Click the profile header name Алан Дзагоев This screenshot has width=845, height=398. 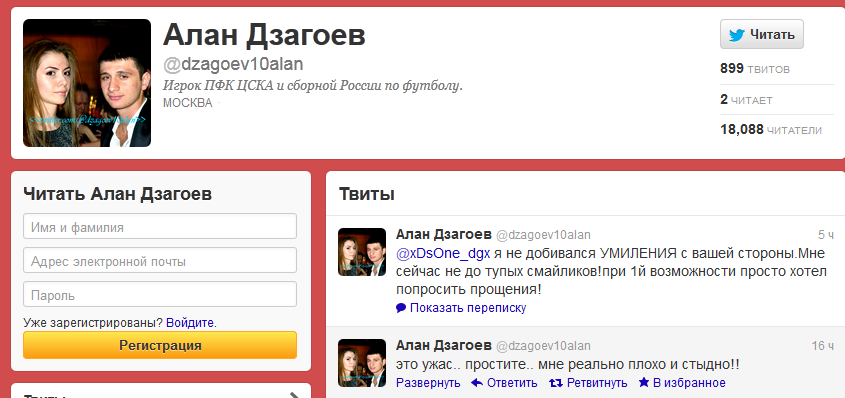coord(264,36)
